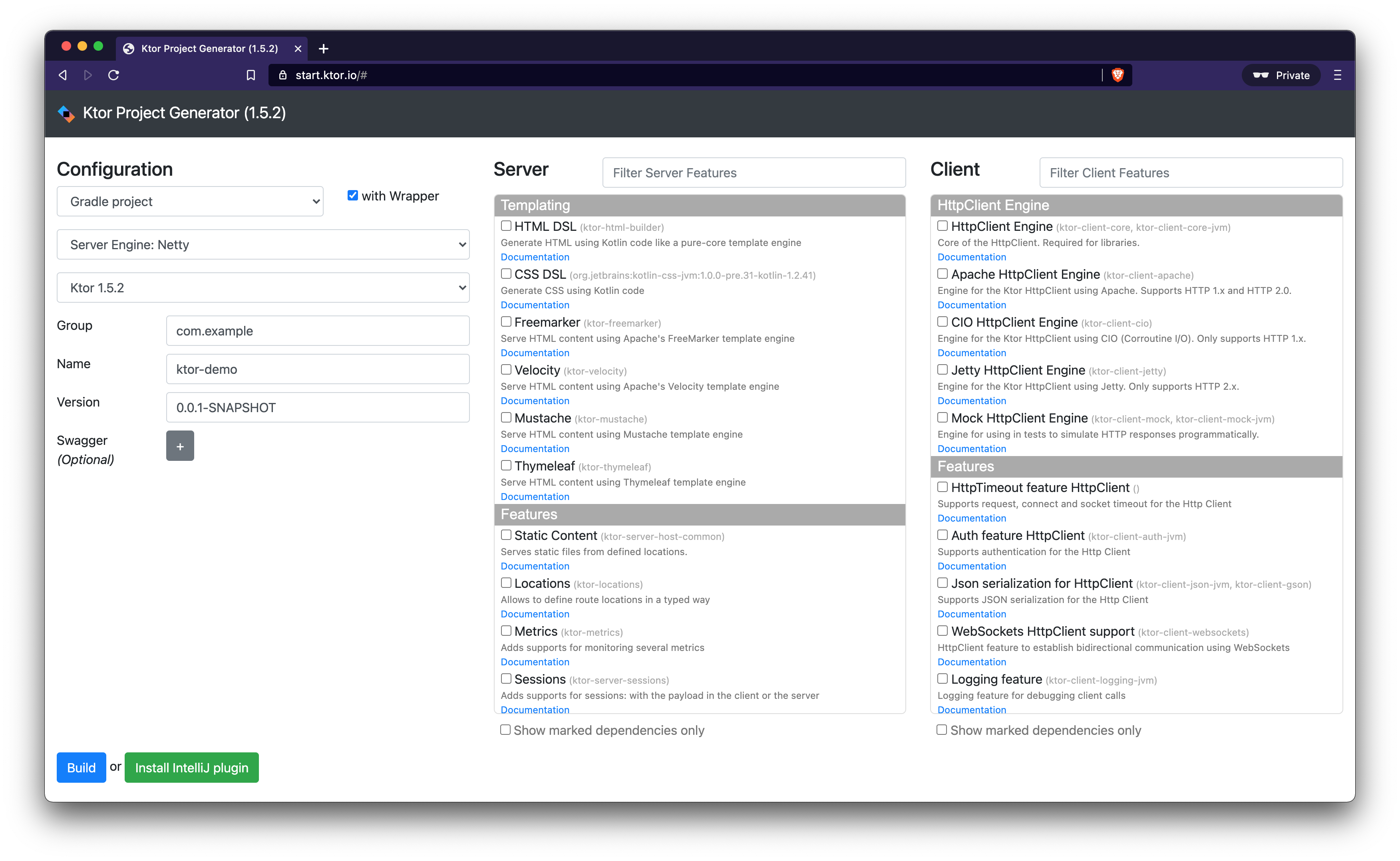
Task: Close the Ktor Project Generator tab
Action: point(298,49)
